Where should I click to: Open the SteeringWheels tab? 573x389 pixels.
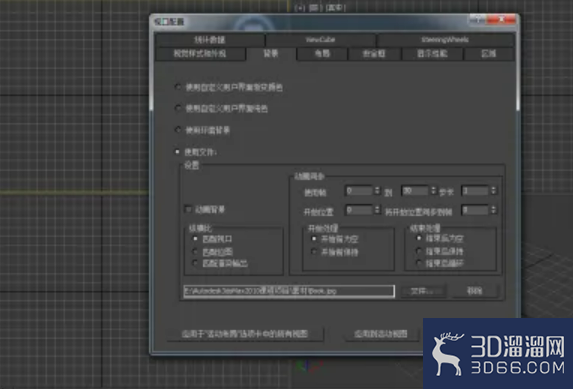click(445, 40)
